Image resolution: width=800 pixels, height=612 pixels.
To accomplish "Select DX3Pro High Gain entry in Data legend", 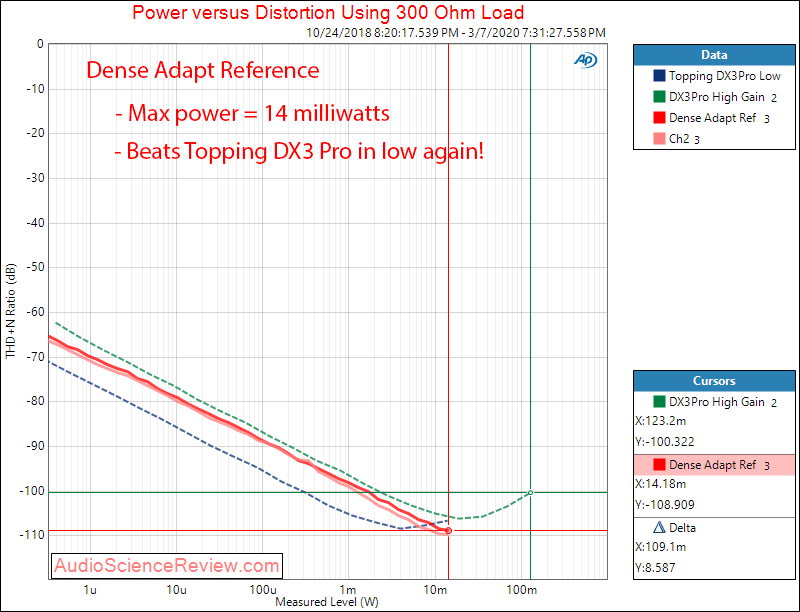I will click(x=716, y=97).
